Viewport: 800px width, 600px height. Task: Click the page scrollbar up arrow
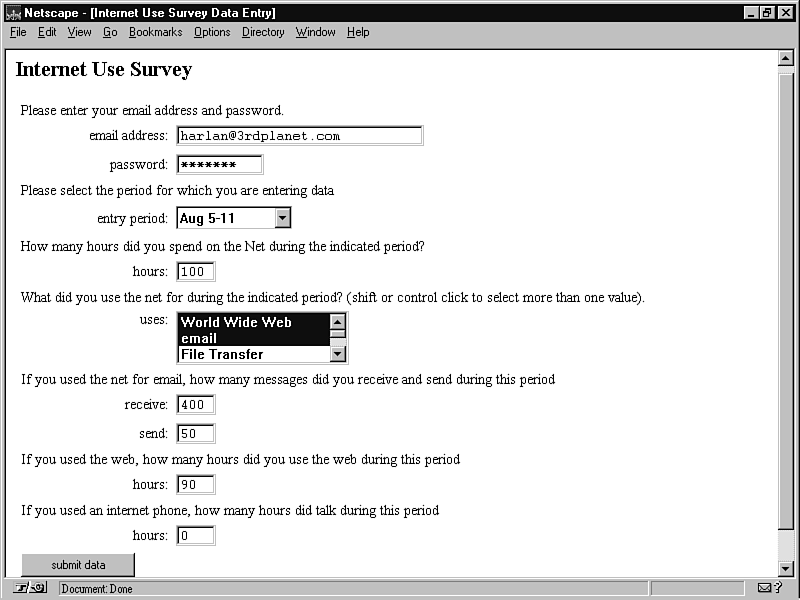786,58
